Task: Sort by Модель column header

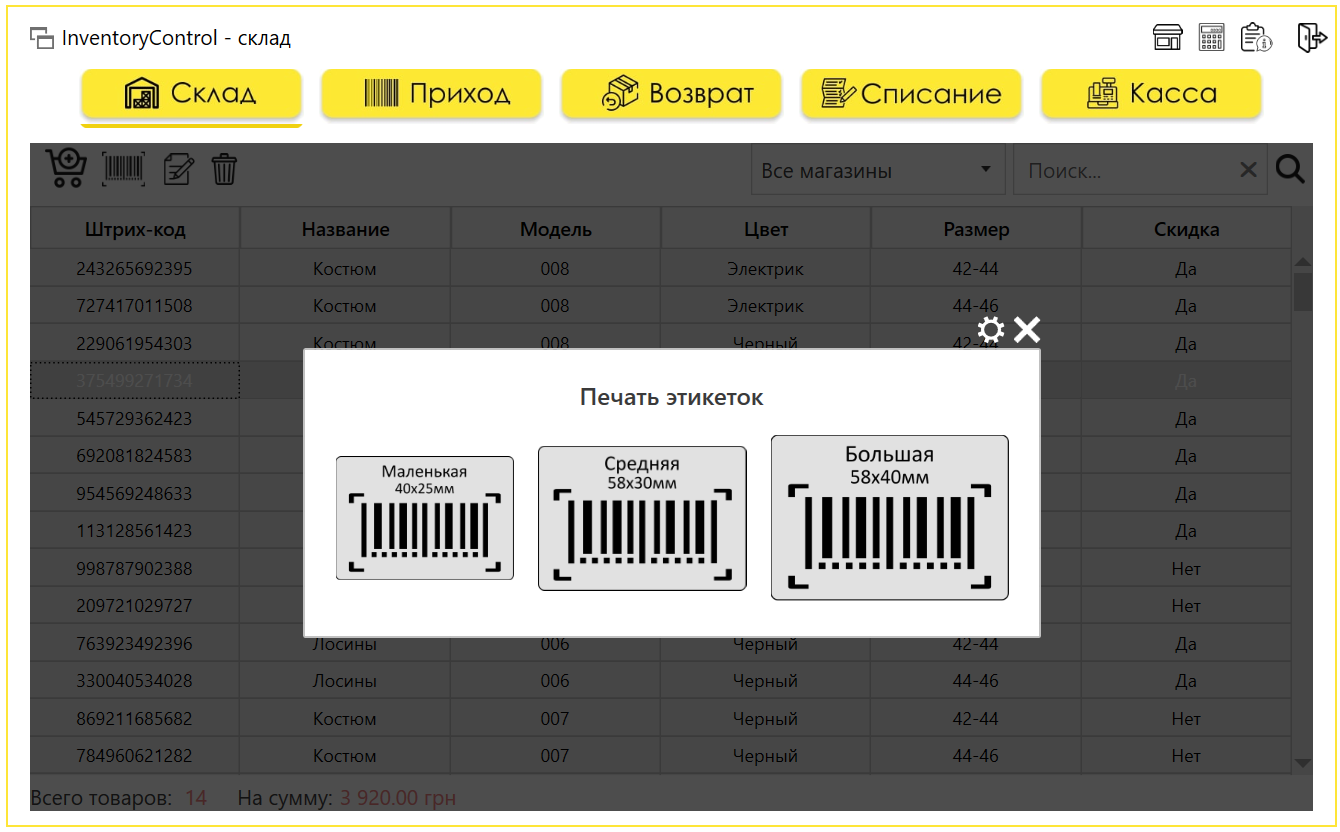Action: coord(556,229)
